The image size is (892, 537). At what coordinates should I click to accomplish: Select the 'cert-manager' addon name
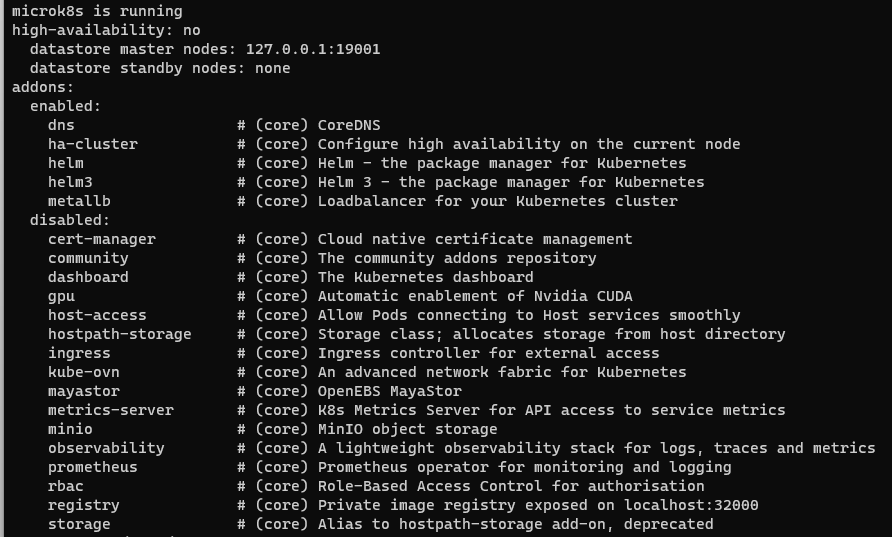(102, 239)
